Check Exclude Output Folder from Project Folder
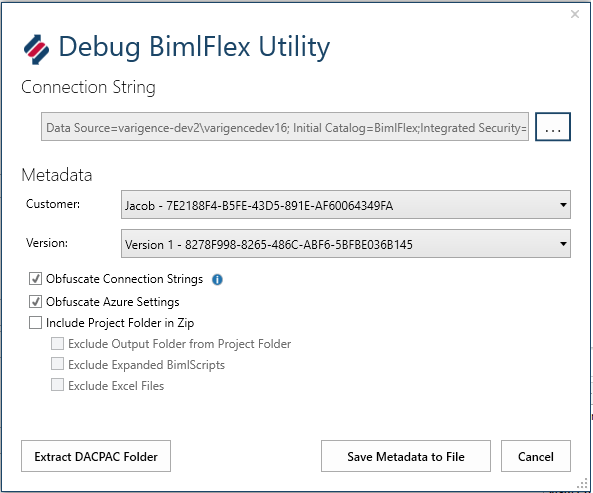This screenshot has width=593, height=493. pos(57,344)
